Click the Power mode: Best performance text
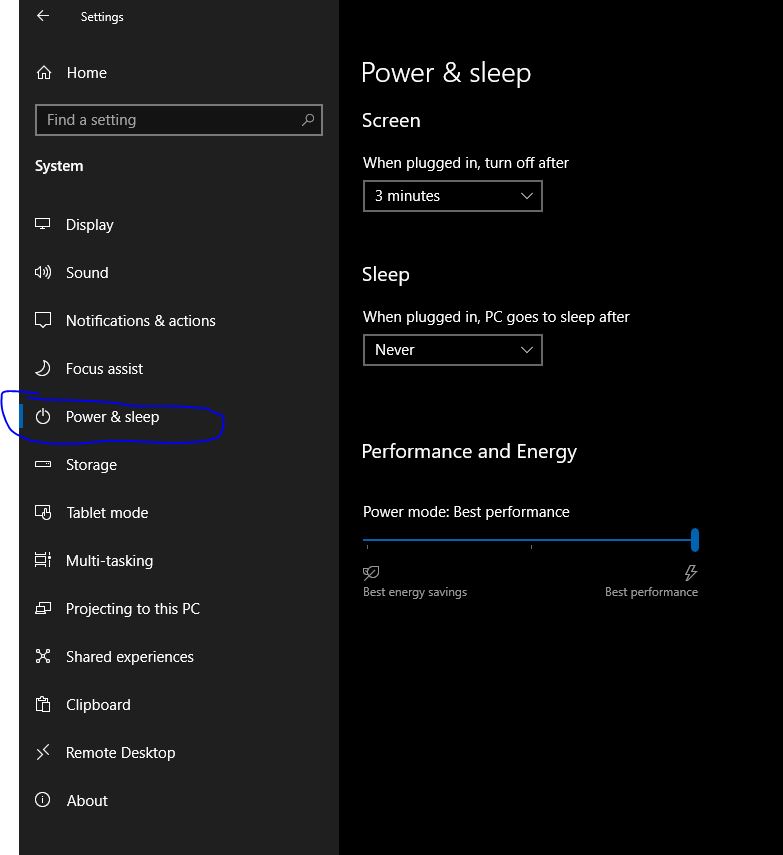 coord(466,512)
